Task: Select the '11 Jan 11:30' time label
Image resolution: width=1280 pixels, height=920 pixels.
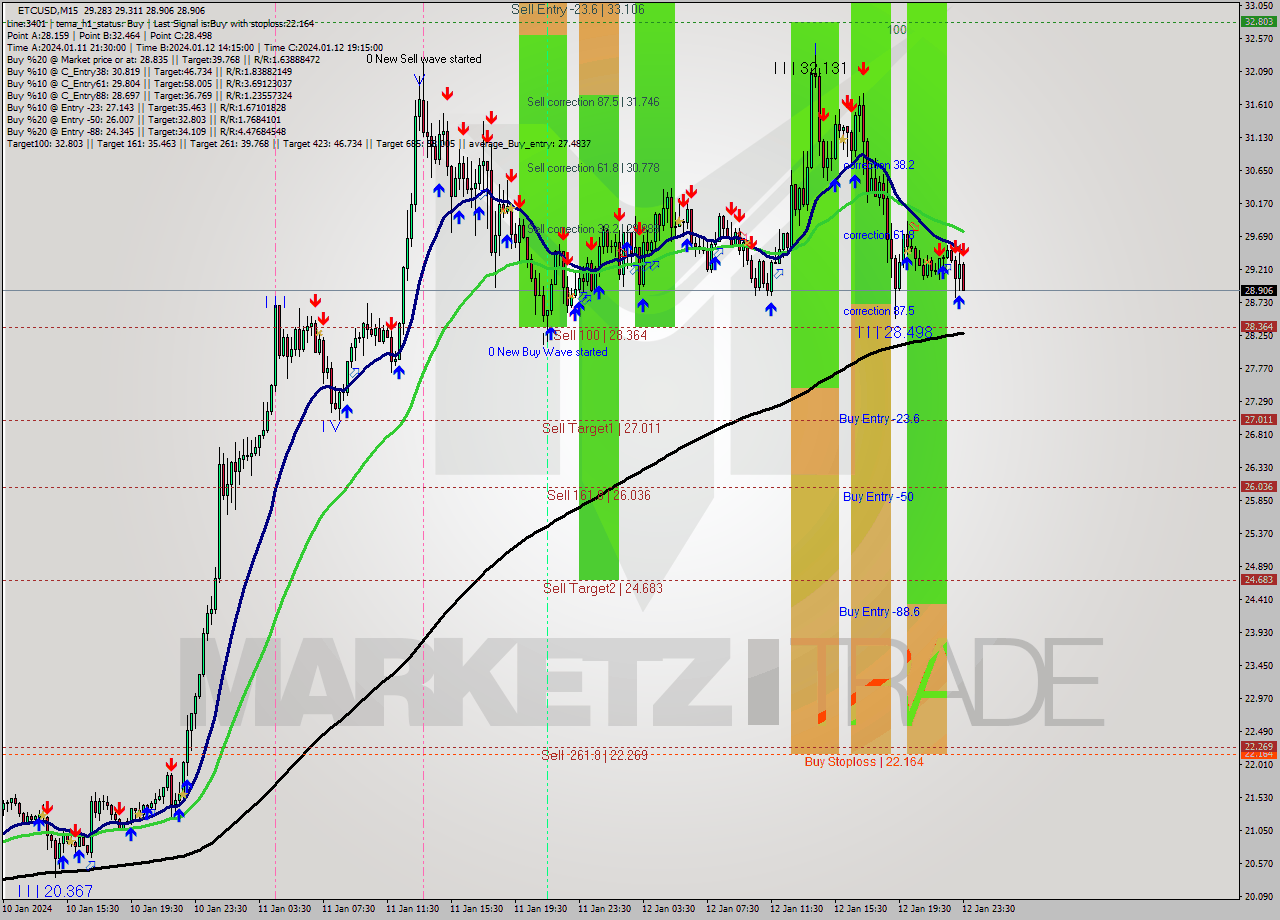Action: tap(412, 909)
